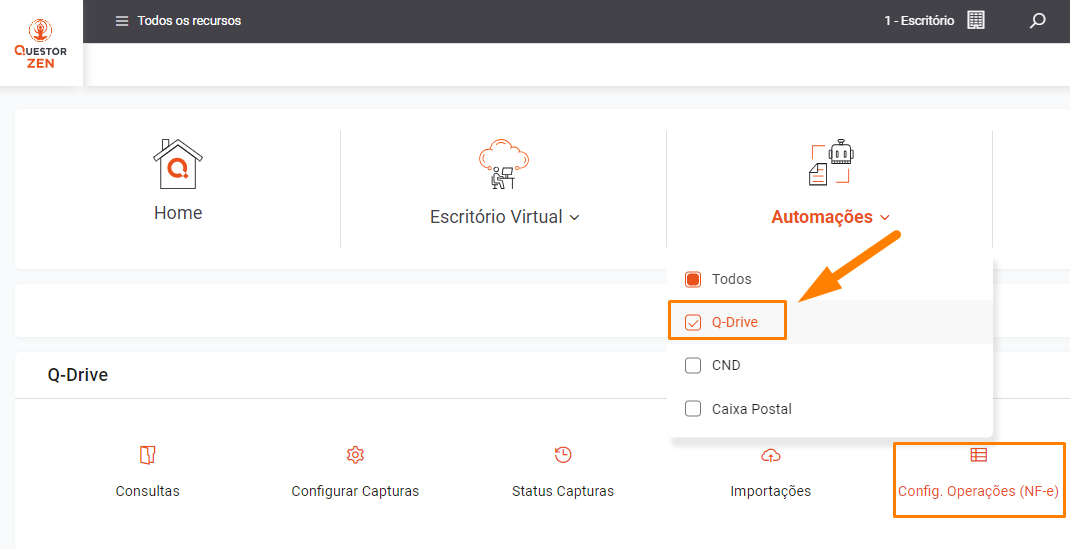Open Status Capturas
The width and height of the screenshot is (1070, 549).
click(563, 491)
